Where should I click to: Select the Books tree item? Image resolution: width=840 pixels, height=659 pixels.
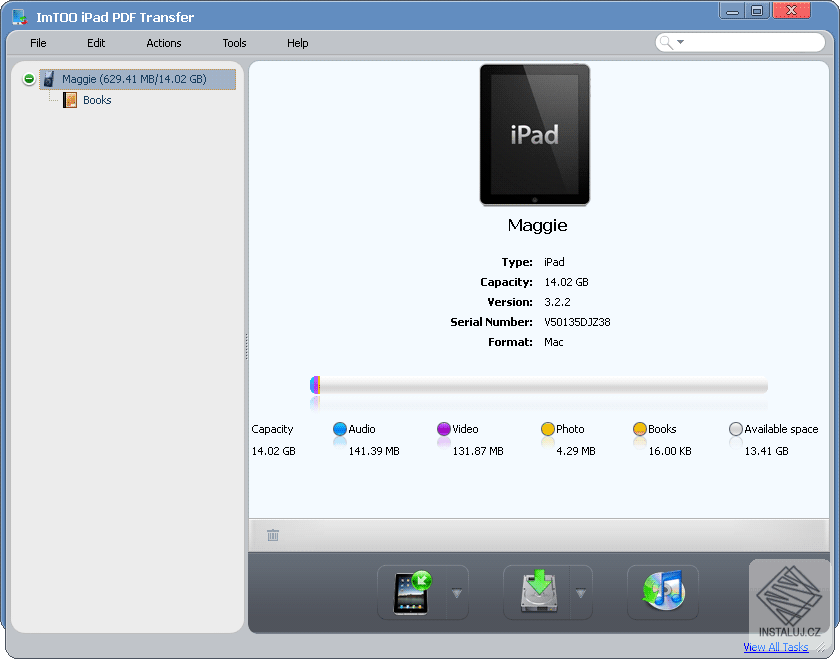pos(97,100)
